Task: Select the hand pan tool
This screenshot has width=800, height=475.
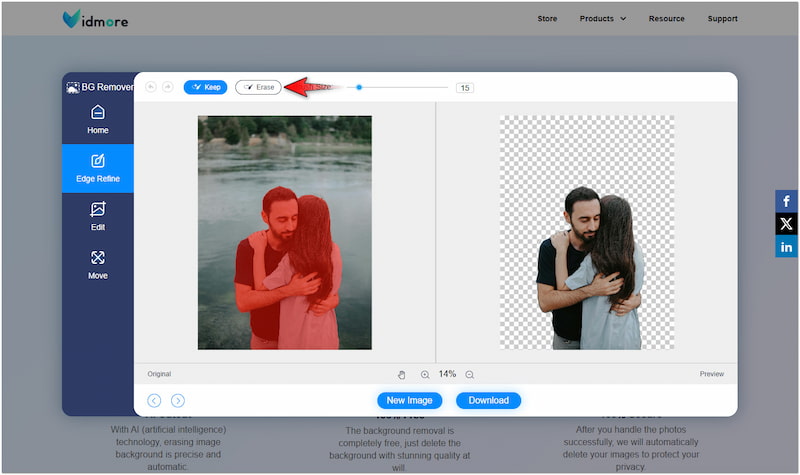Action: click(x=402, y=374)
